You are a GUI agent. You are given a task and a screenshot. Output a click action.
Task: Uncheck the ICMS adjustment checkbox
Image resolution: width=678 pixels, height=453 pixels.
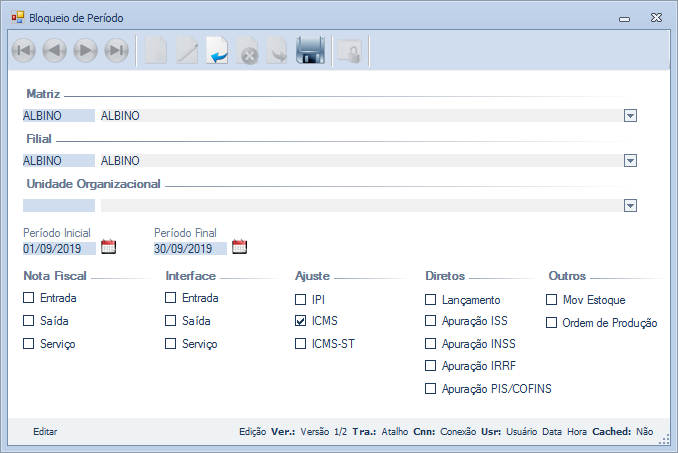tap(301, 322)
